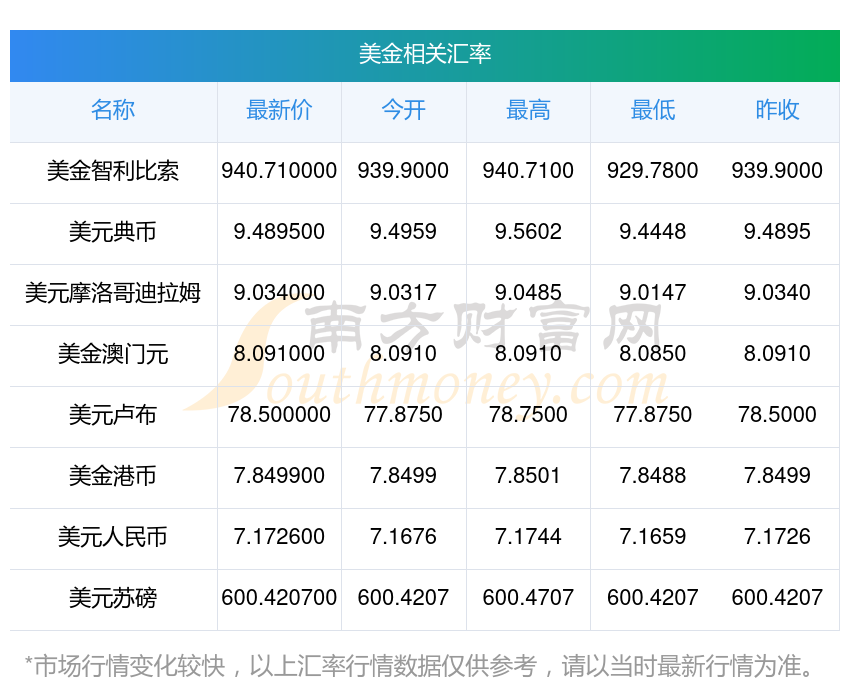850x698 pixels.
Task: Click latest price 9.489500
Action: click(x=279, y=232)
